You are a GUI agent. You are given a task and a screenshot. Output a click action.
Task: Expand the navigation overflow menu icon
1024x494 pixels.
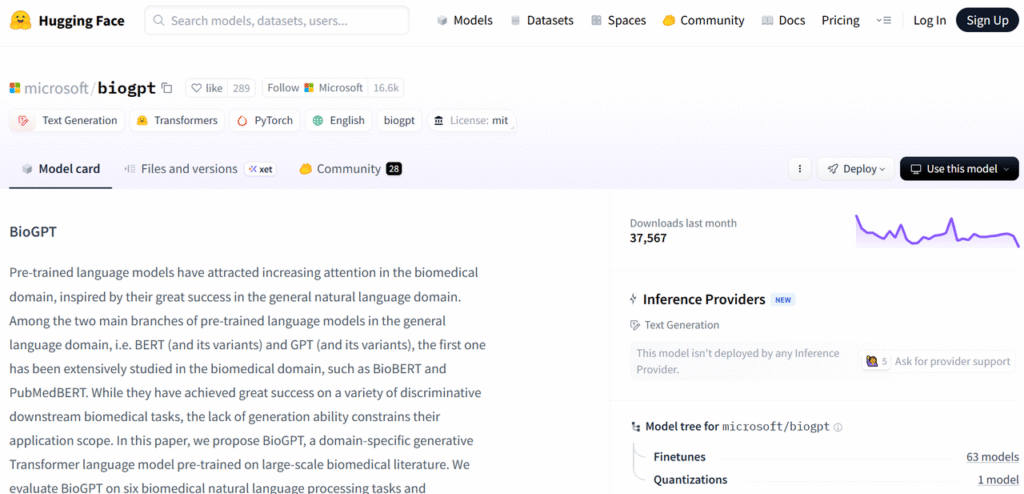[x=883, y=20]
